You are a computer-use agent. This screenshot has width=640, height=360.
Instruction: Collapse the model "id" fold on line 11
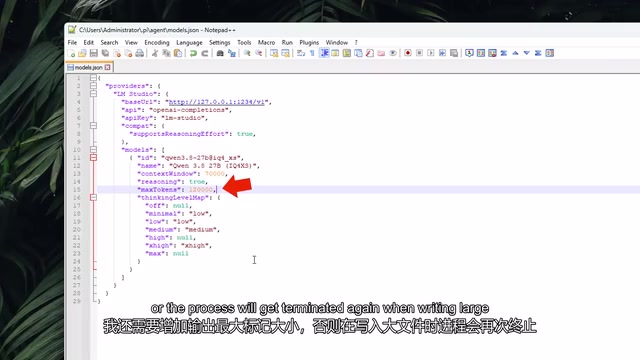(93, 158)
